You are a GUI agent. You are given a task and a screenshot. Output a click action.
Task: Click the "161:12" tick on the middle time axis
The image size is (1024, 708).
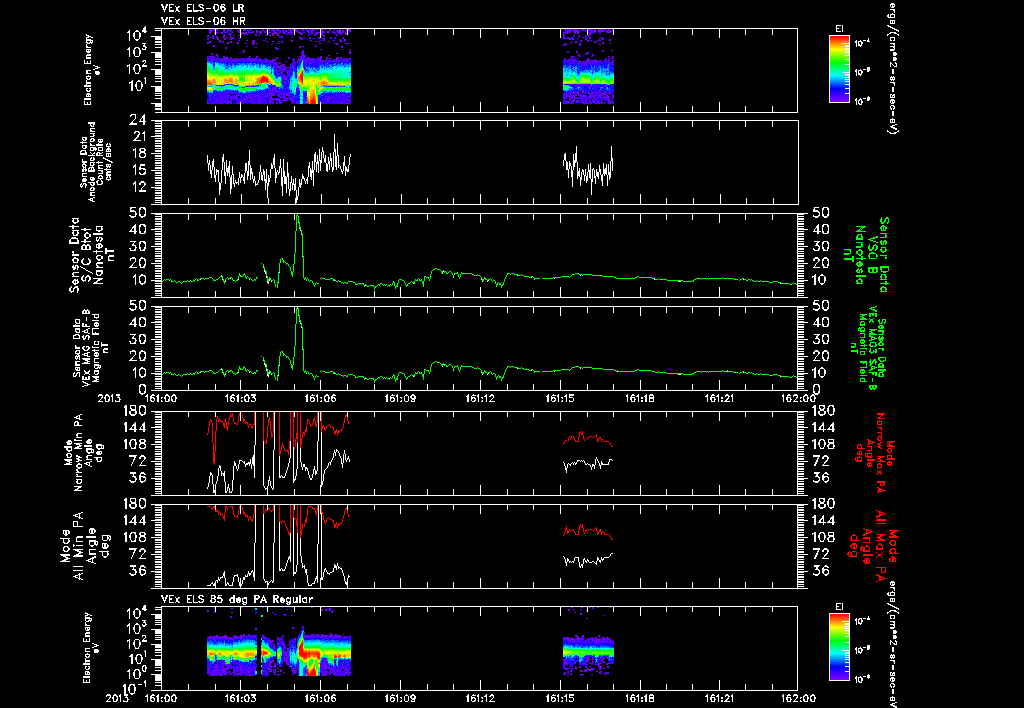pos(480,398)
